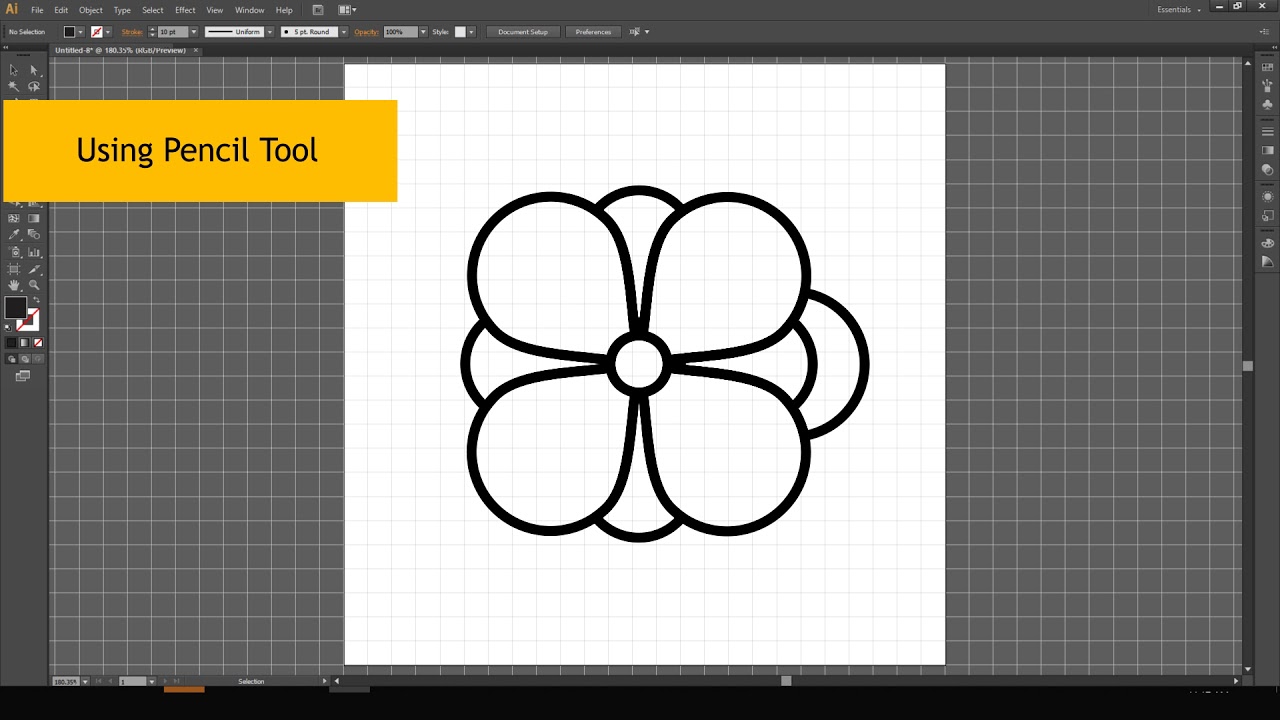Select the Magic Wand tool
Viewport: 1280px width, 720px height.
point(13,87)
